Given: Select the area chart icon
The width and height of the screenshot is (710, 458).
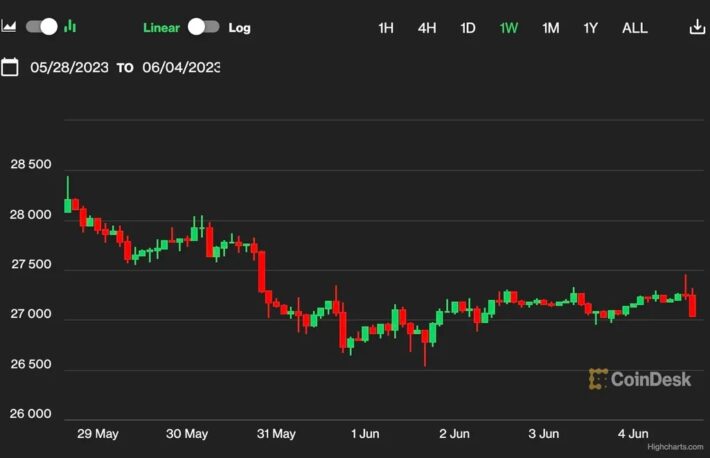Looking at the screenshot, I should [x=9, y=27].
